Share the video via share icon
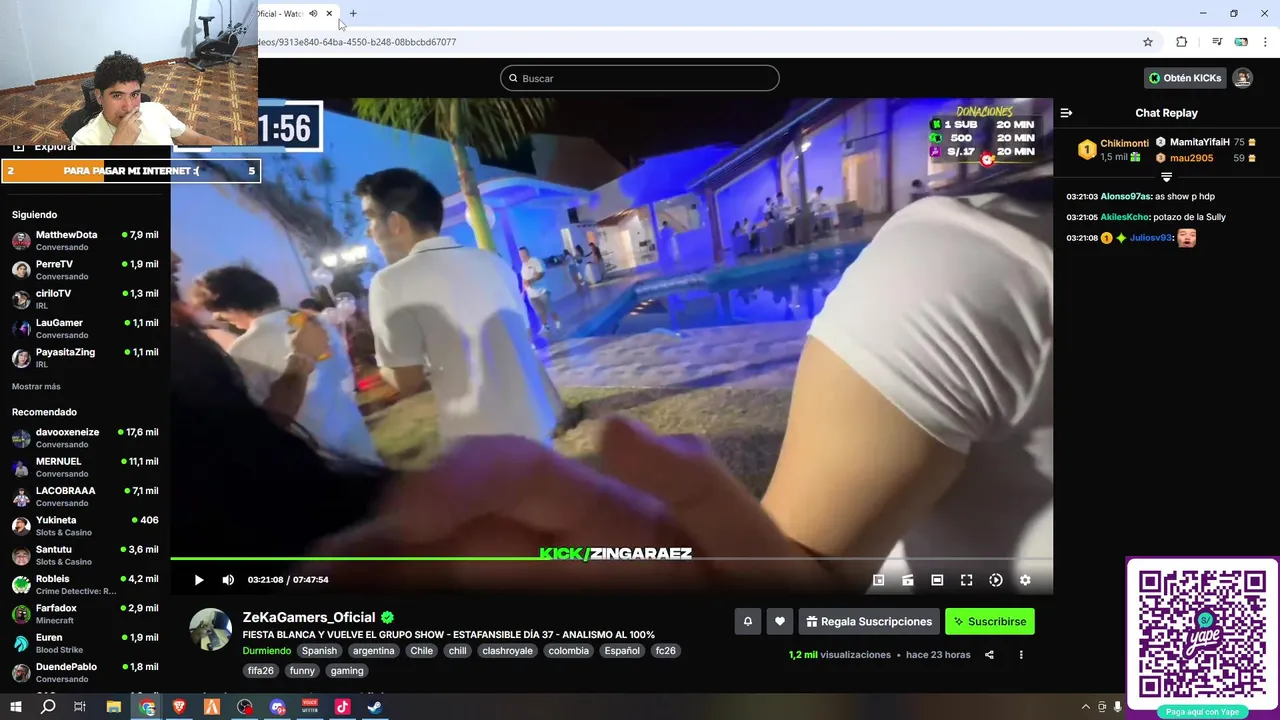1280x720 pixels. (989, 655)
